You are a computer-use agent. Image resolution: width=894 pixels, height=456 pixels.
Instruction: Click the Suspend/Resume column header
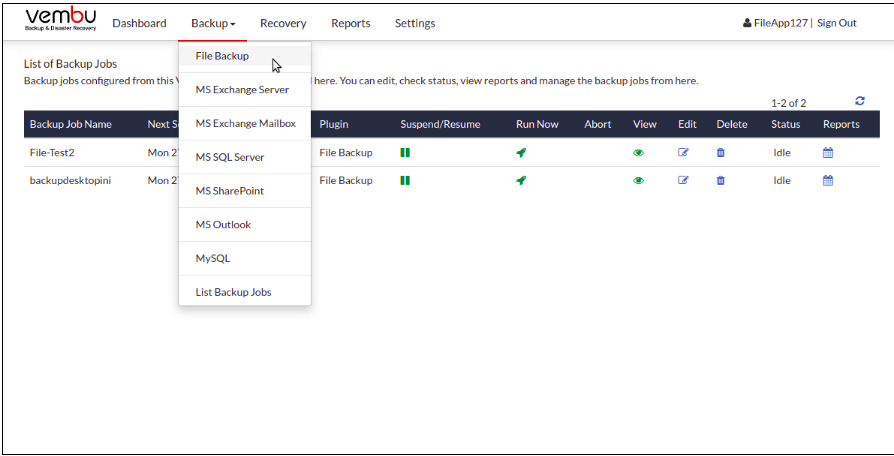coord(440,124)
